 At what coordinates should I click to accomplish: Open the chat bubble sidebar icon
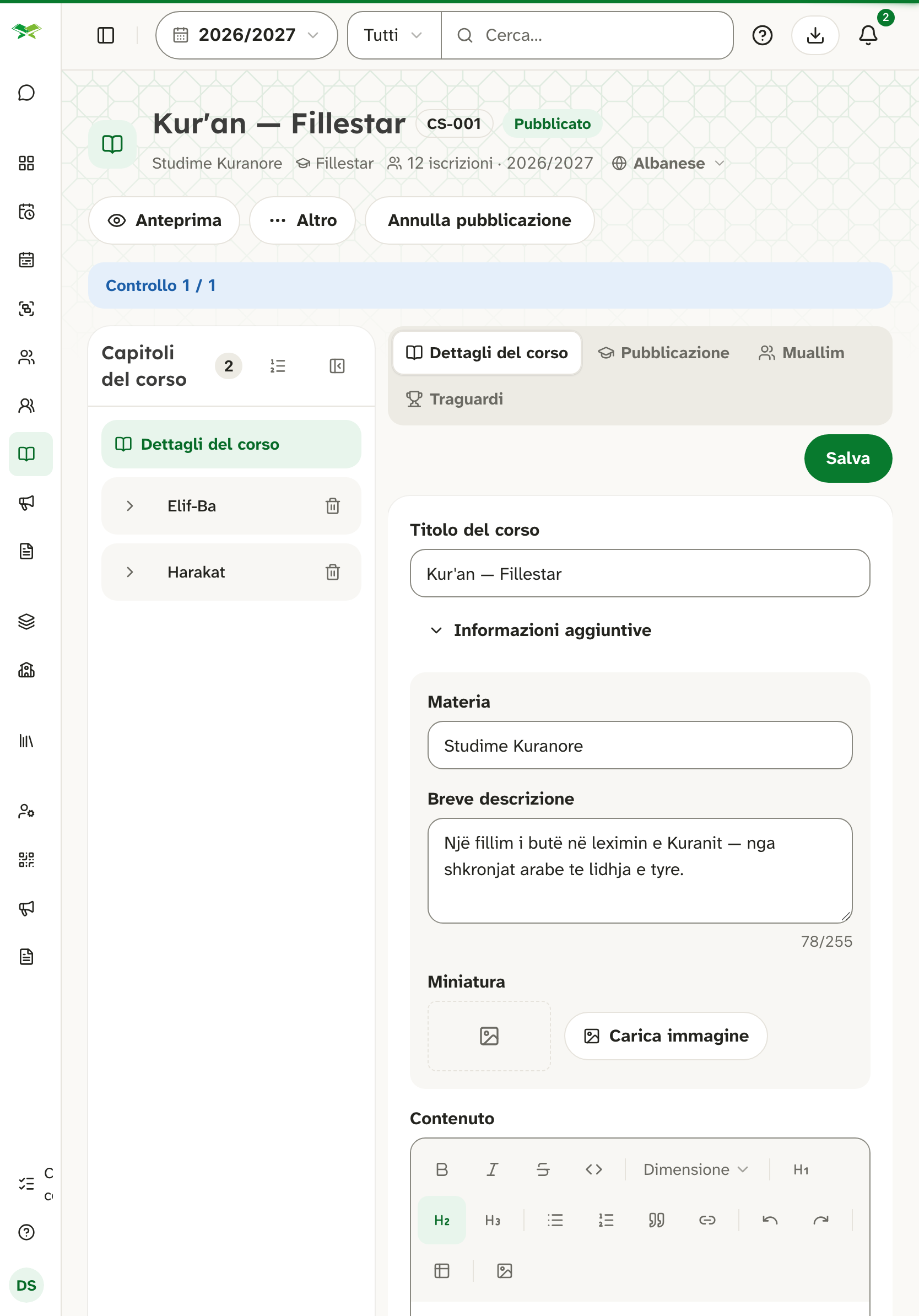click(x=26, y=93)
